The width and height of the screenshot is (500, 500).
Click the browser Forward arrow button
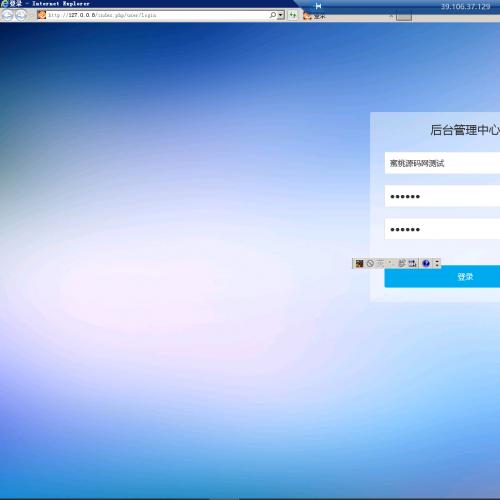(x=21, y=15)
